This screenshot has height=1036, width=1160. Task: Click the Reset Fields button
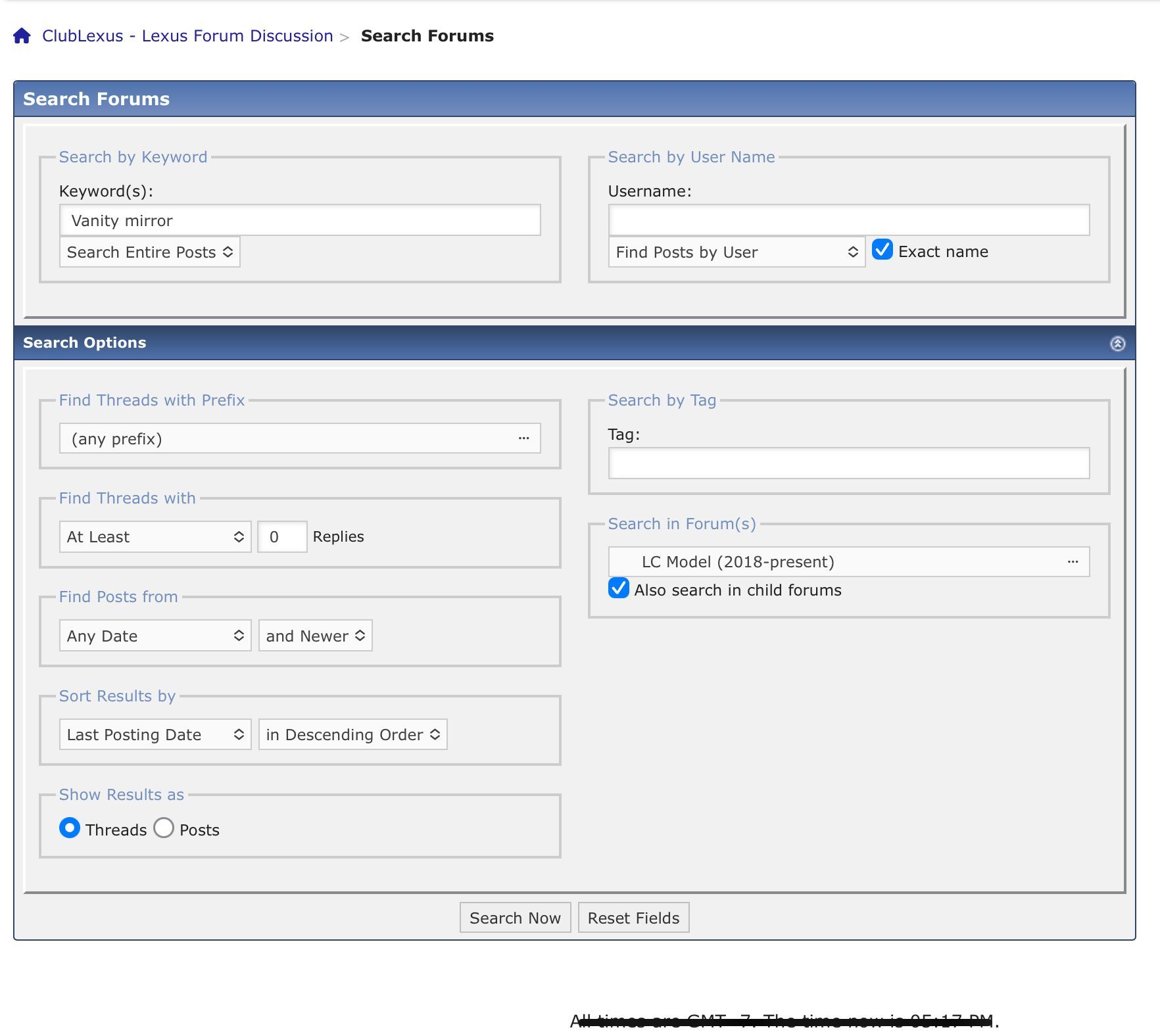tap(633, 918)
